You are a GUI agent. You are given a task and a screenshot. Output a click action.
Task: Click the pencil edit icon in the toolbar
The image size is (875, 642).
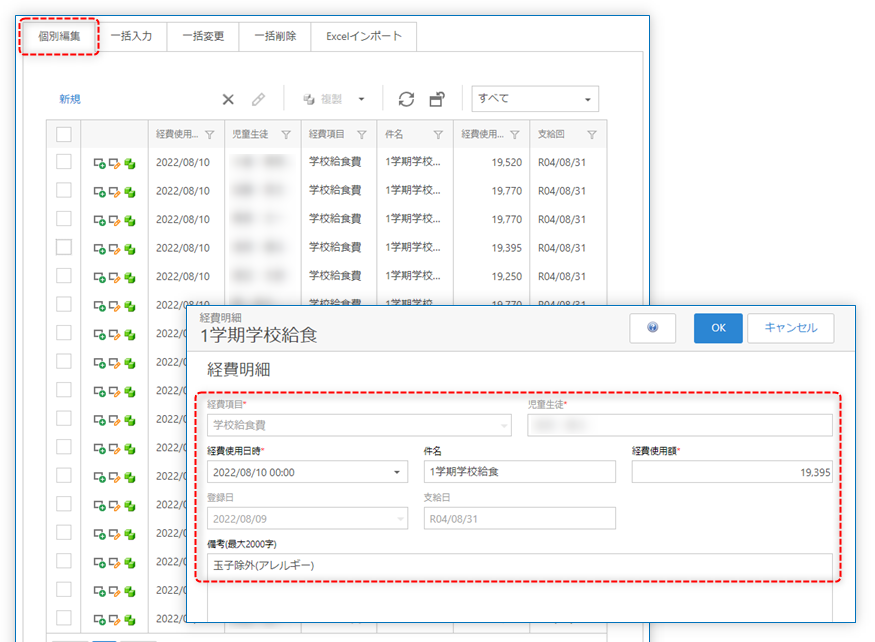coord(258,99)
